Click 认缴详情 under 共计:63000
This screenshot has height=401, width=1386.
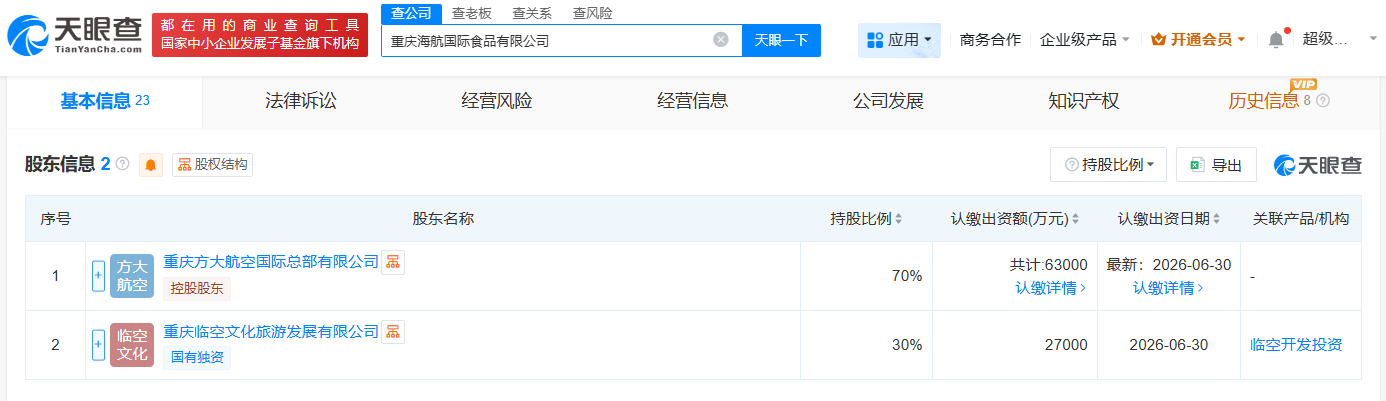point(1051,288)
